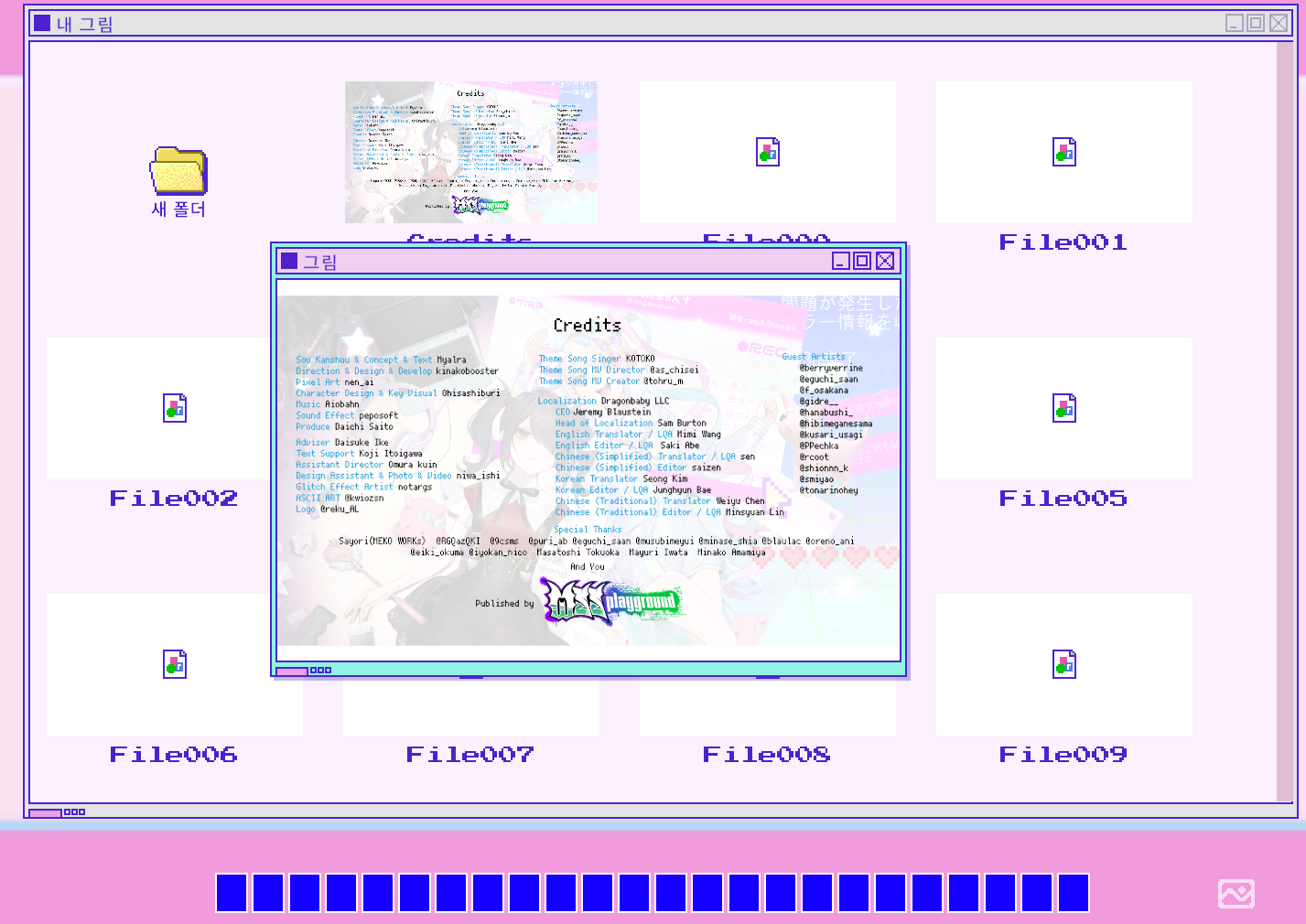The width and height of the screenshot is (1306, 924).
Task: Select the File001 file icon
Action: pyautogui.click(x=1064, y=152)
